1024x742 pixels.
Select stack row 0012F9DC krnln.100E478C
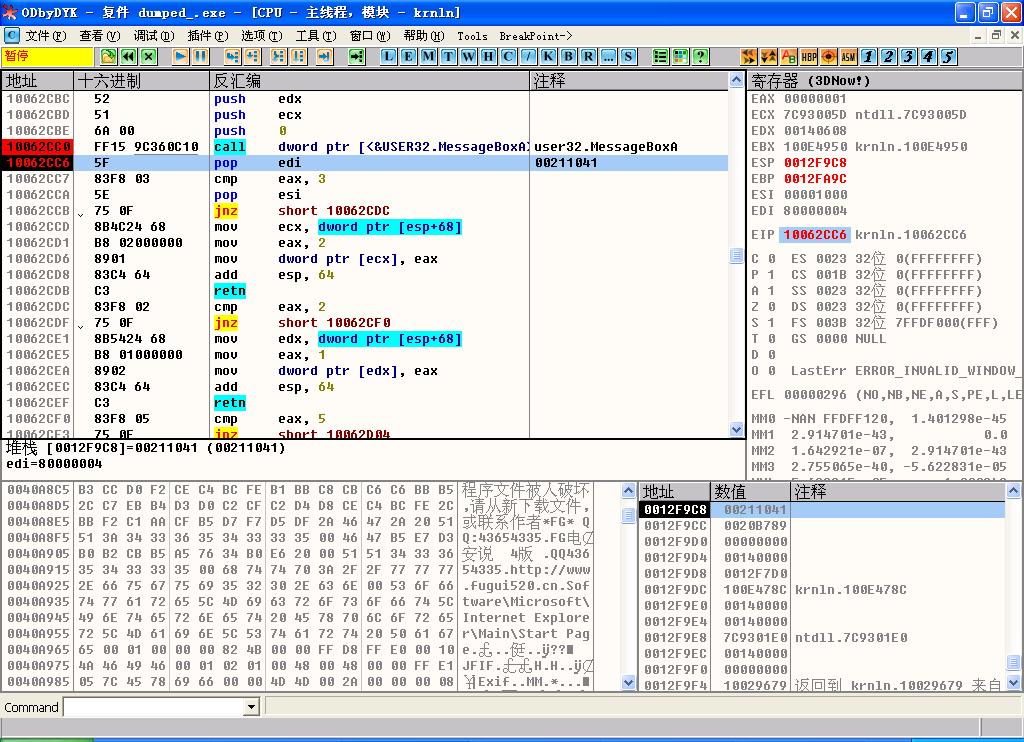click(x=822, y=590)
